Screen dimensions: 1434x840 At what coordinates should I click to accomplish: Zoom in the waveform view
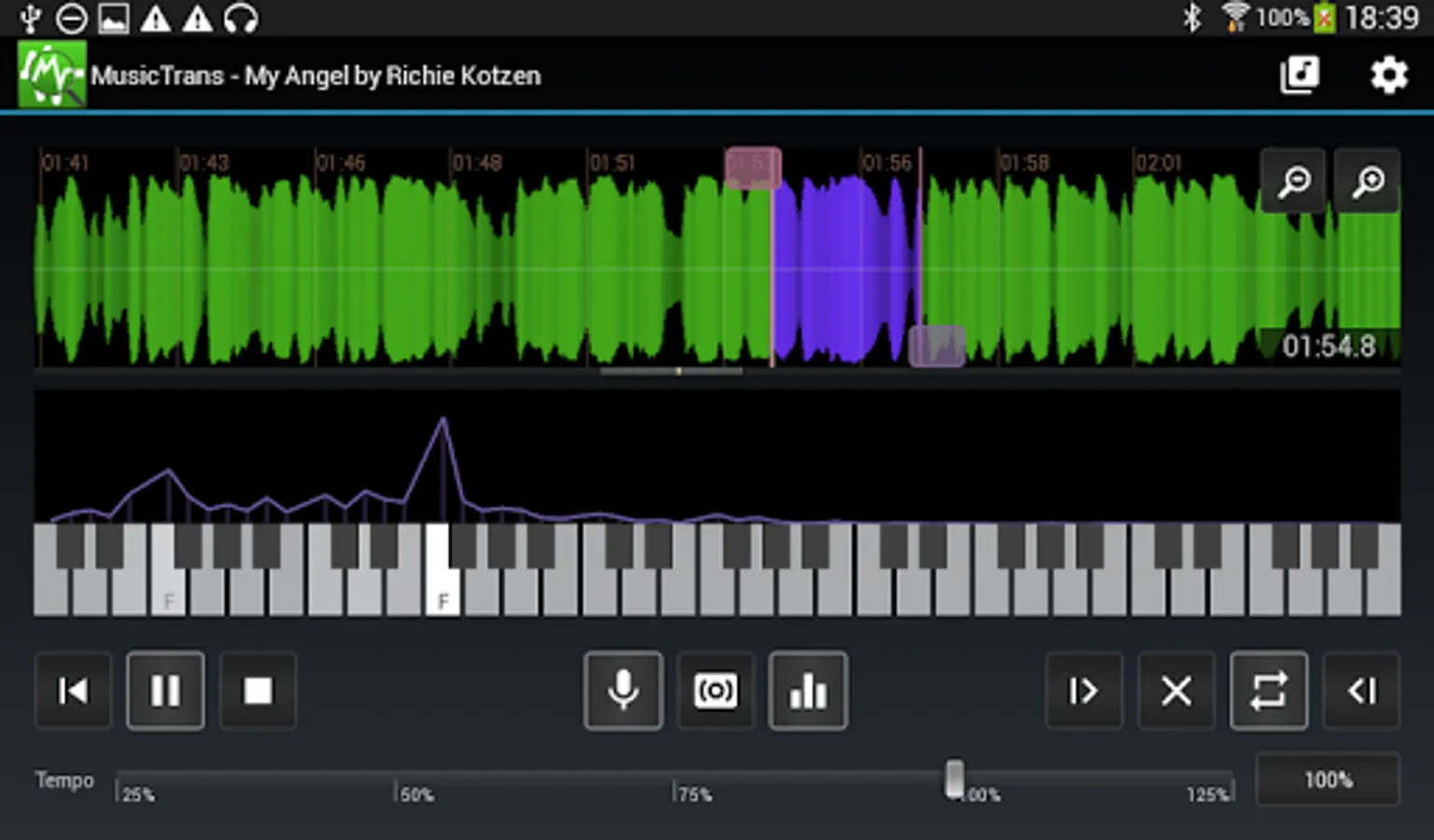click(1368, 181)
